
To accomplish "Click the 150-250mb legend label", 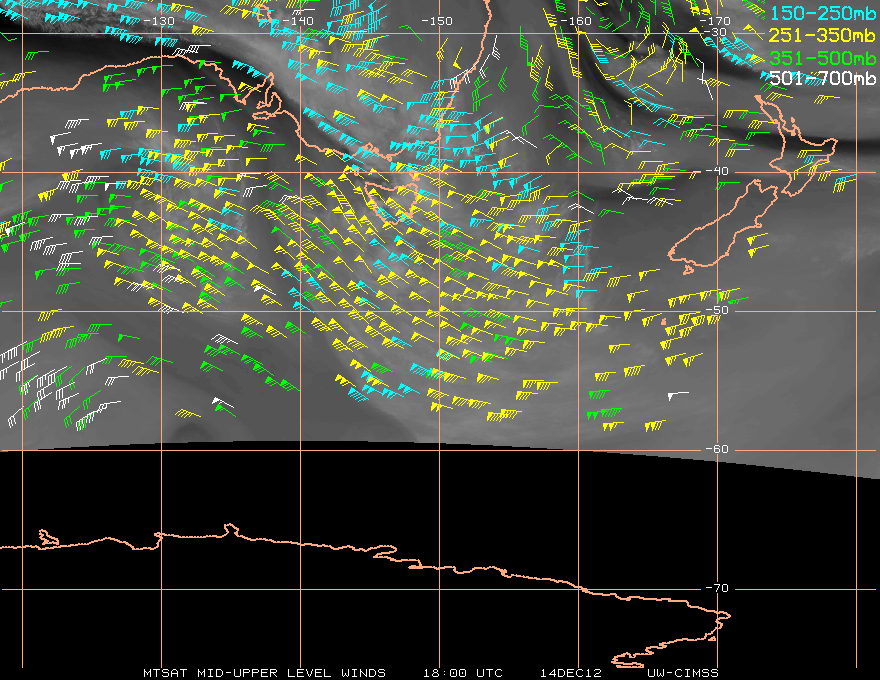I will [x=822, y=13].
